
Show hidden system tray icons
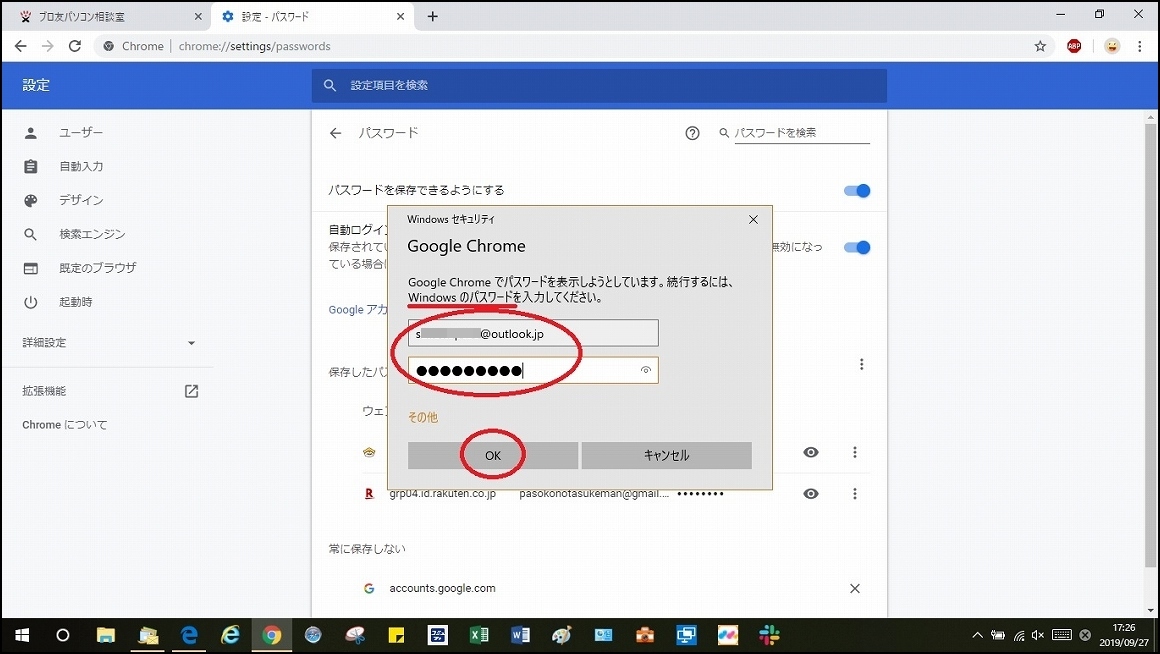(x=977, y=636)
